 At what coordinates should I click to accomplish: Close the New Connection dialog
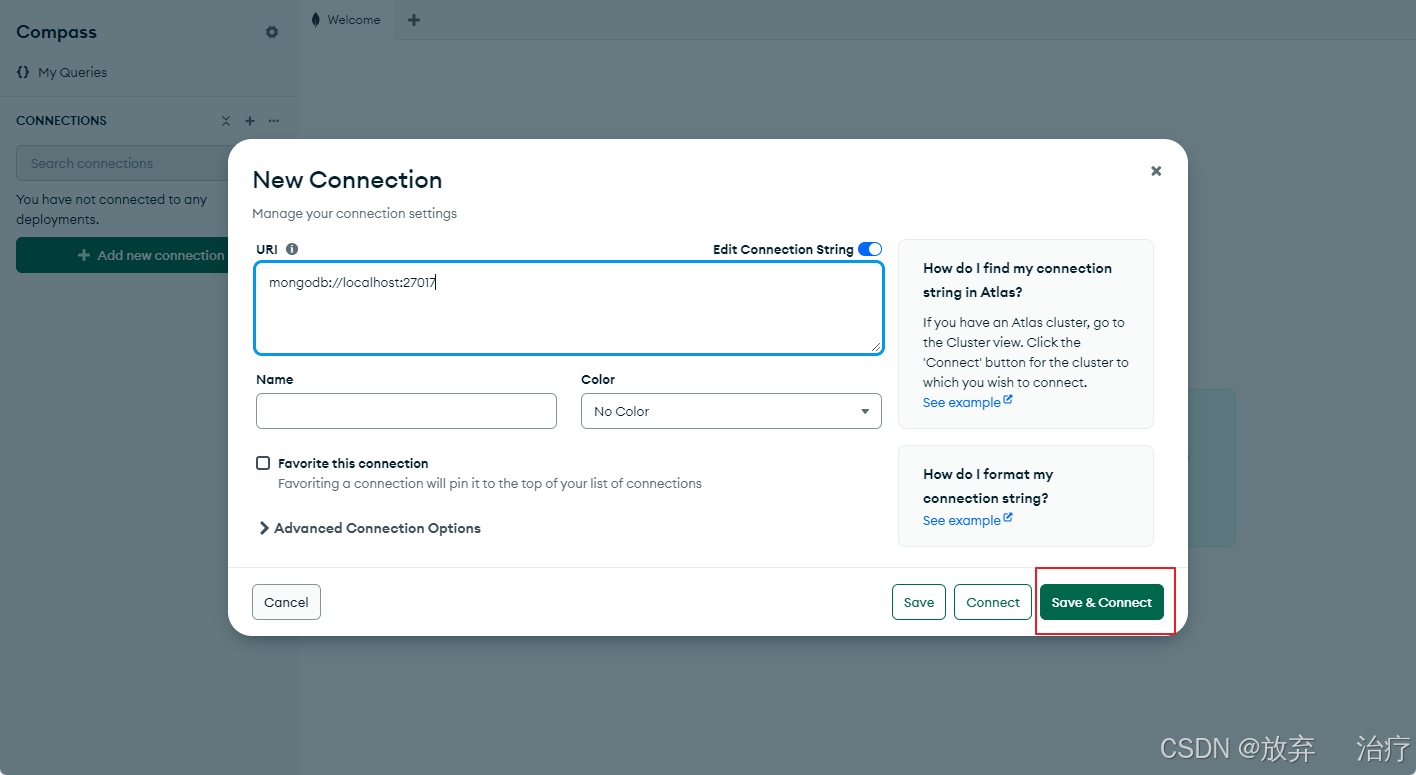[x=1156, y=171]
